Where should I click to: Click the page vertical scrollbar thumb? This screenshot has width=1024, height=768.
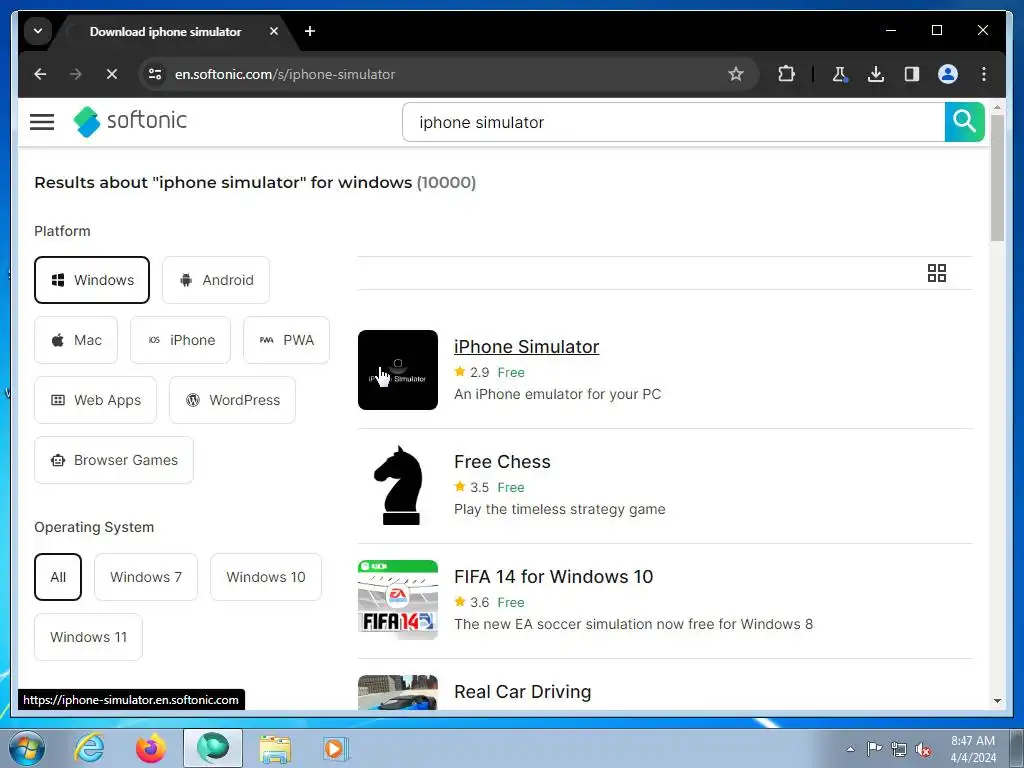pos(997,178)
